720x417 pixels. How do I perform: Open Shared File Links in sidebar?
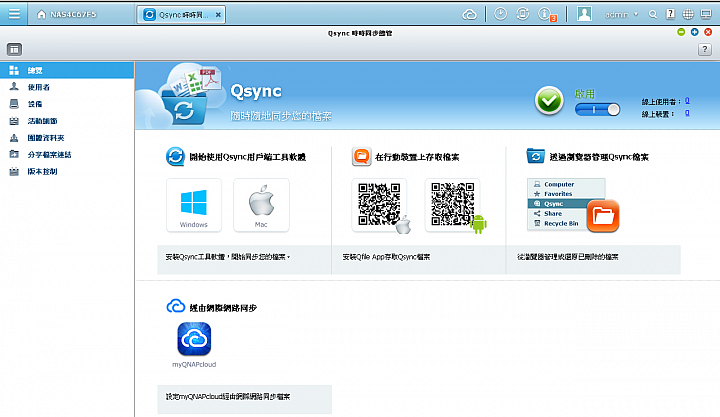[67, 154]
